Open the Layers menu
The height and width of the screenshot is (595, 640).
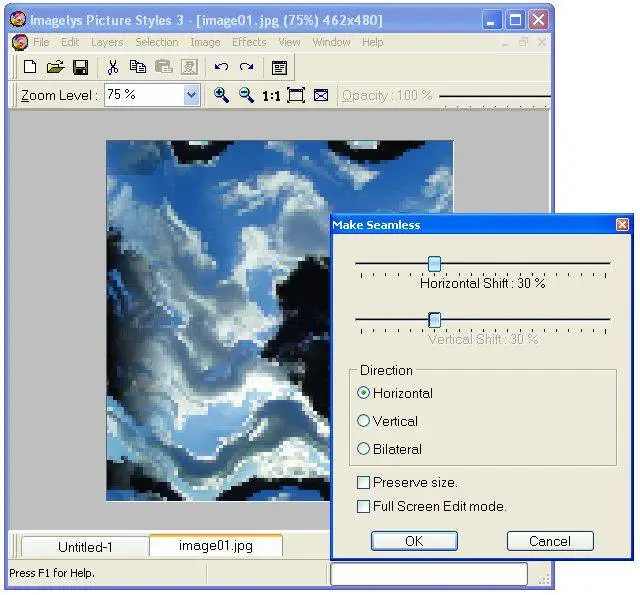click(x=107, y=42)
